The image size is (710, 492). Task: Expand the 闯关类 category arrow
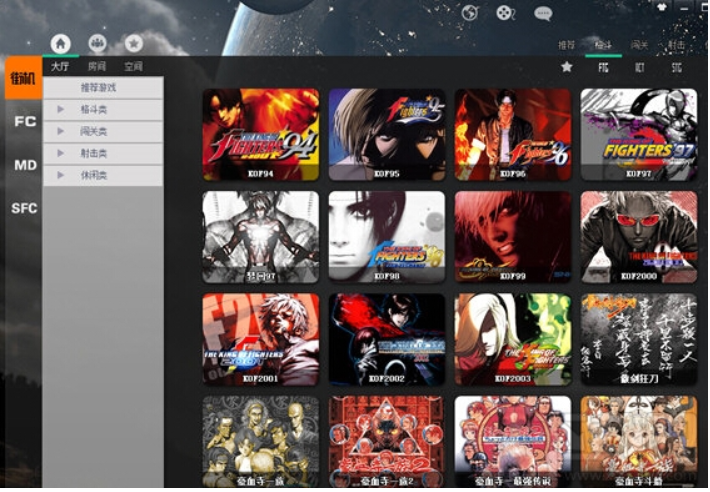tap(61, 132)
